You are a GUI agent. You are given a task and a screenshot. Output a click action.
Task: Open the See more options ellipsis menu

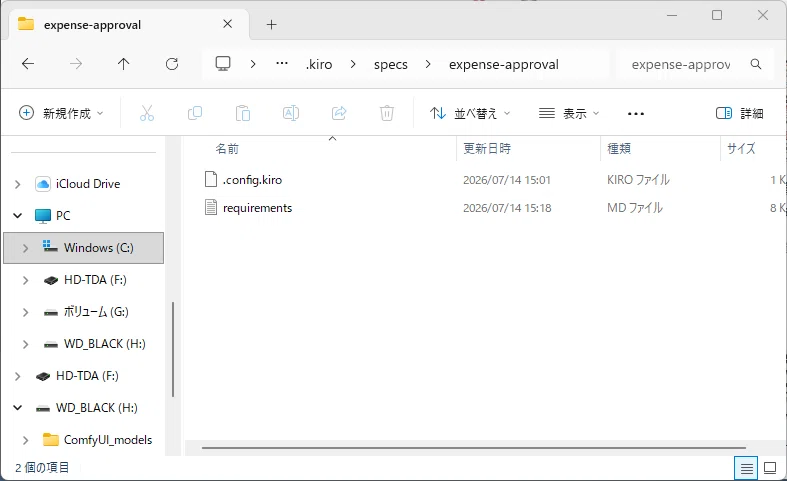click(636, 114)
